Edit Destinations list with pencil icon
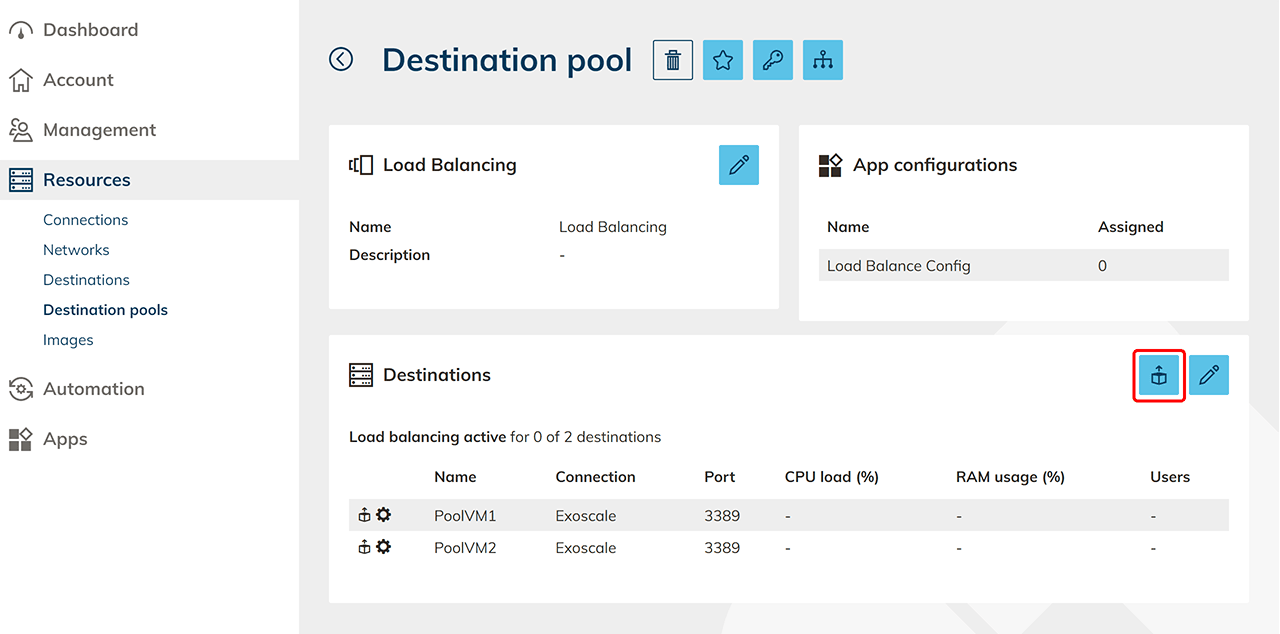The height and width of the screenshot is (634, 1280). click(x=1209, y=375)
